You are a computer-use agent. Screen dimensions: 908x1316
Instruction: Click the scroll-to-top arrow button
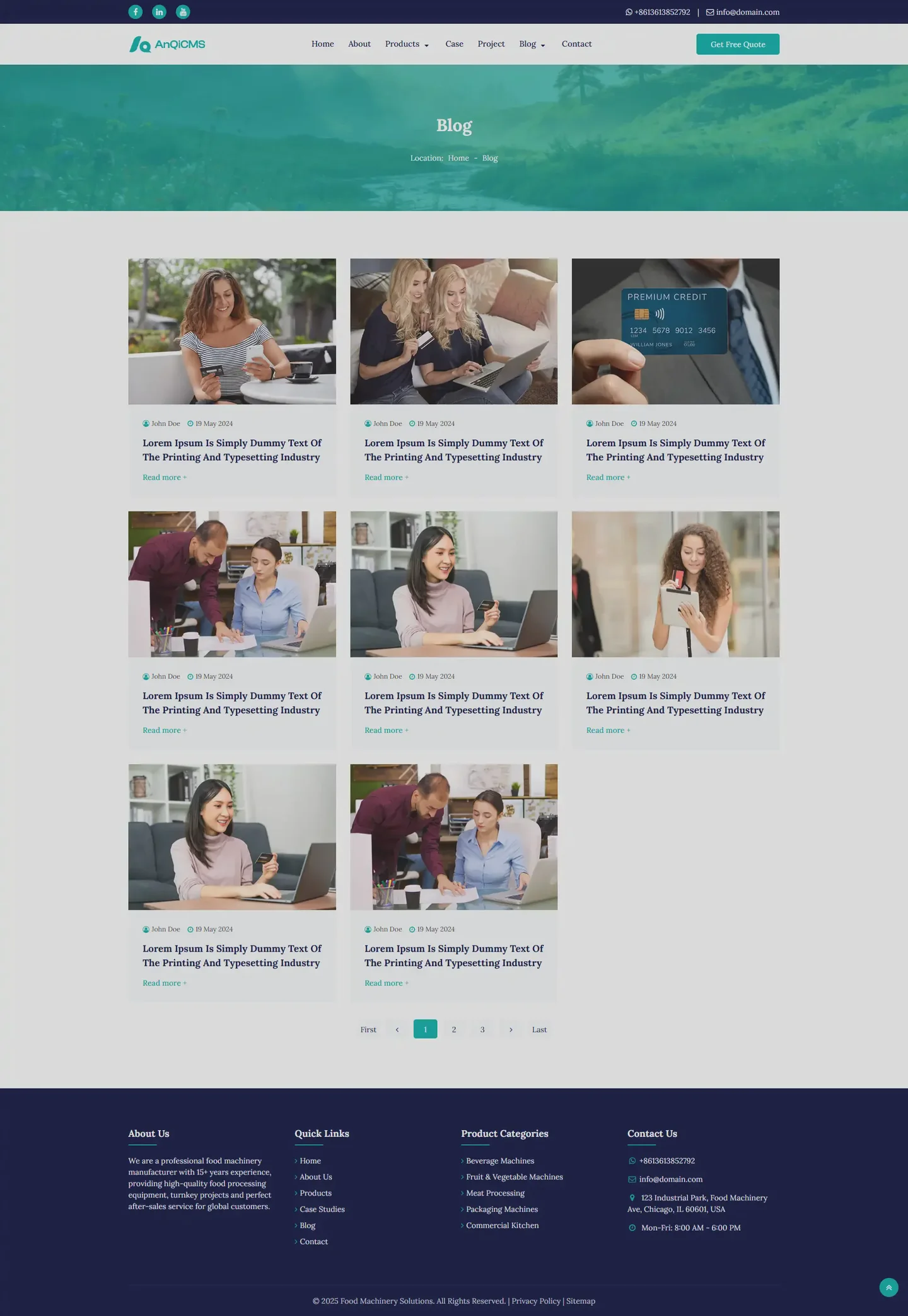click(888, 1287)
